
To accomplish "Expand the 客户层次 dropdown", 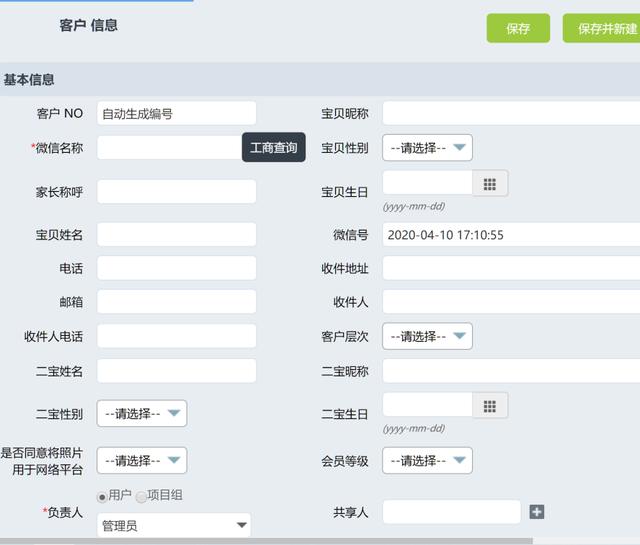I will [x=427, y=336].
